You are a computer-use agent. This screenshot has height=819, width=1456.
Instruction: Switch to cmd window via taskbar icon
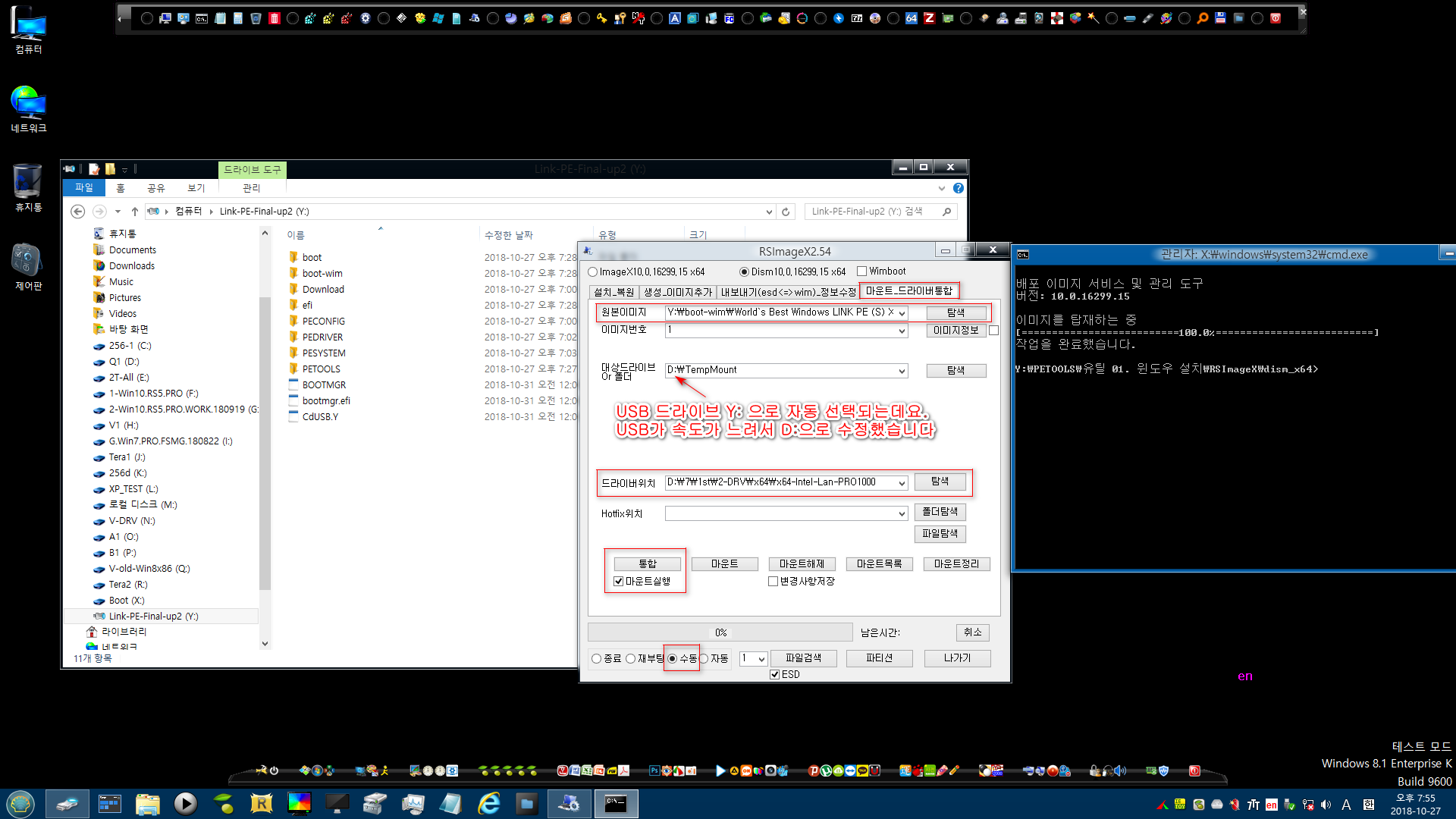(x=617, y=804)
